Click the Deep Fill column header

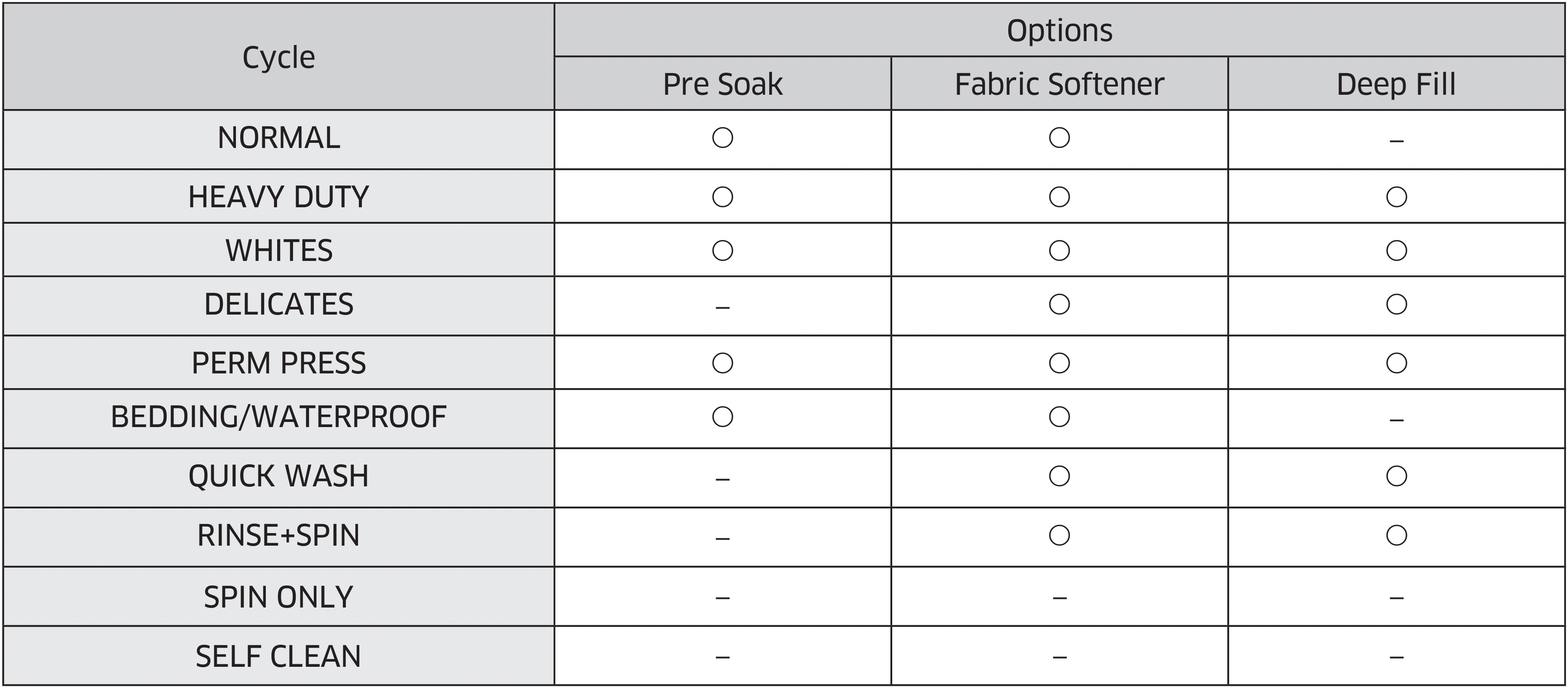[x=1396, y=84]
